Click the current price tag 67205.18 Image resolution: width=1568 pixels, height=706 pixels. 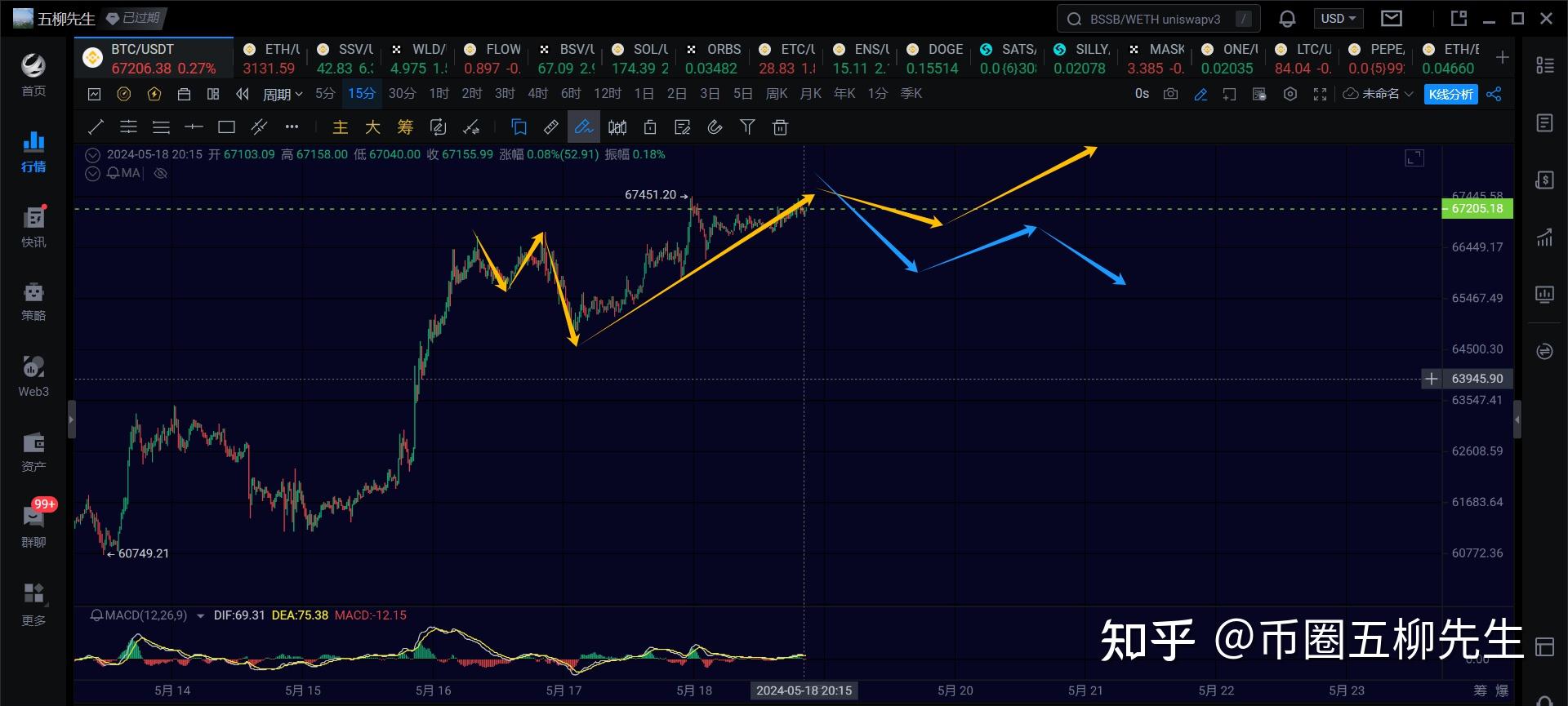pos(1477,209)
